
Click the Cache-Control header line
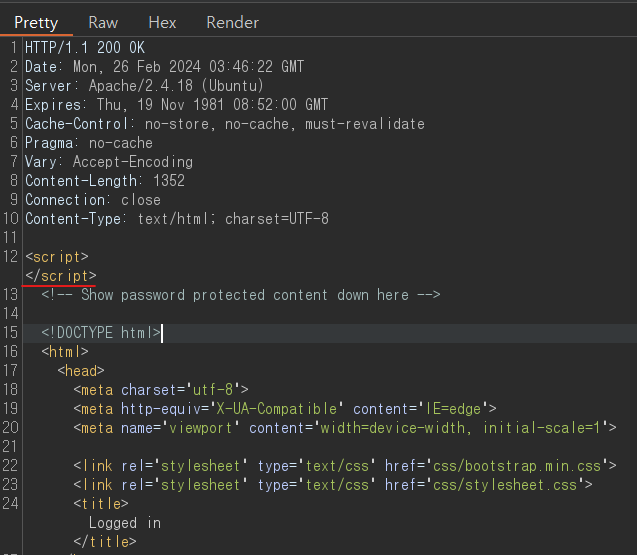pos(225,124)
